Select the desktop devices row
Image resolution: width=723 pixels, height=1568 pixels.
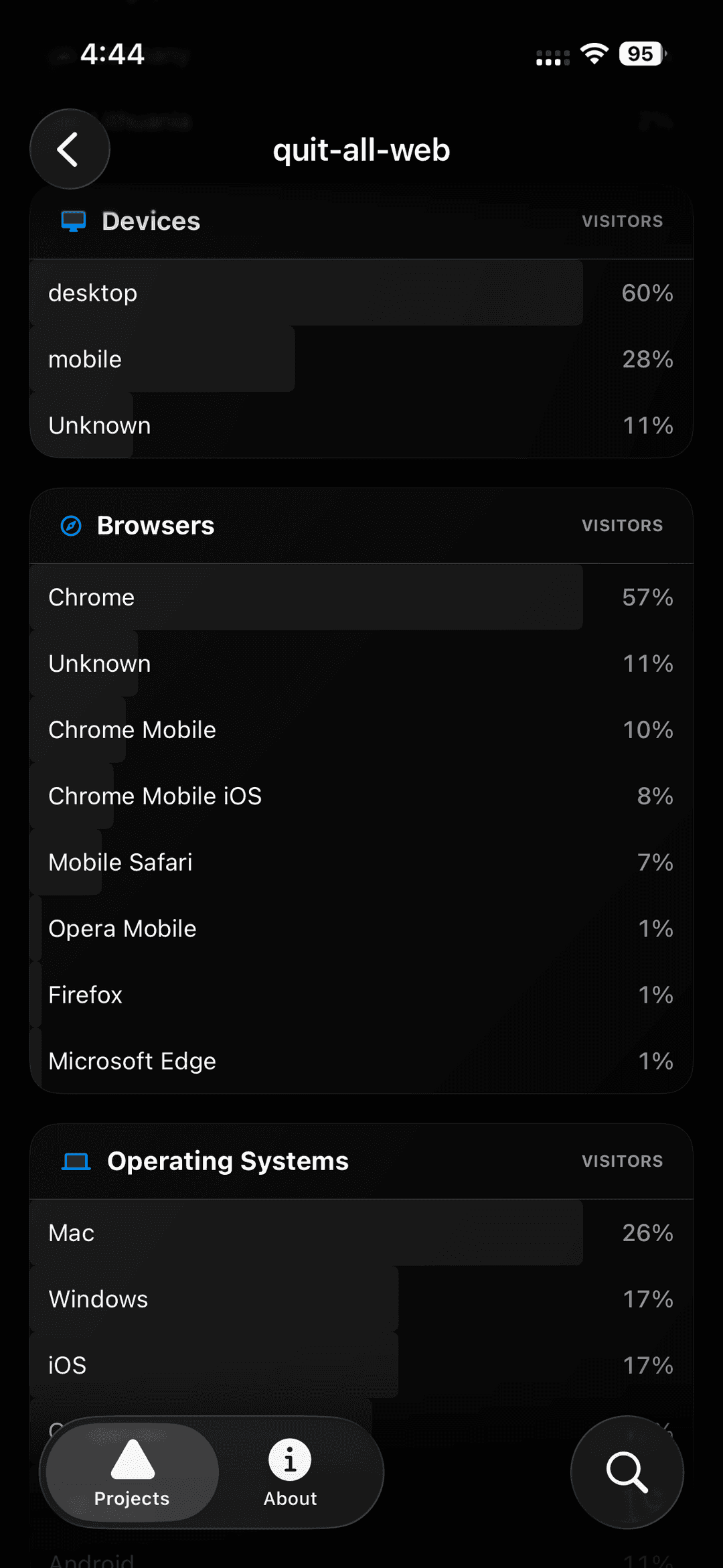pyautogui.click(x=361, y=293)
